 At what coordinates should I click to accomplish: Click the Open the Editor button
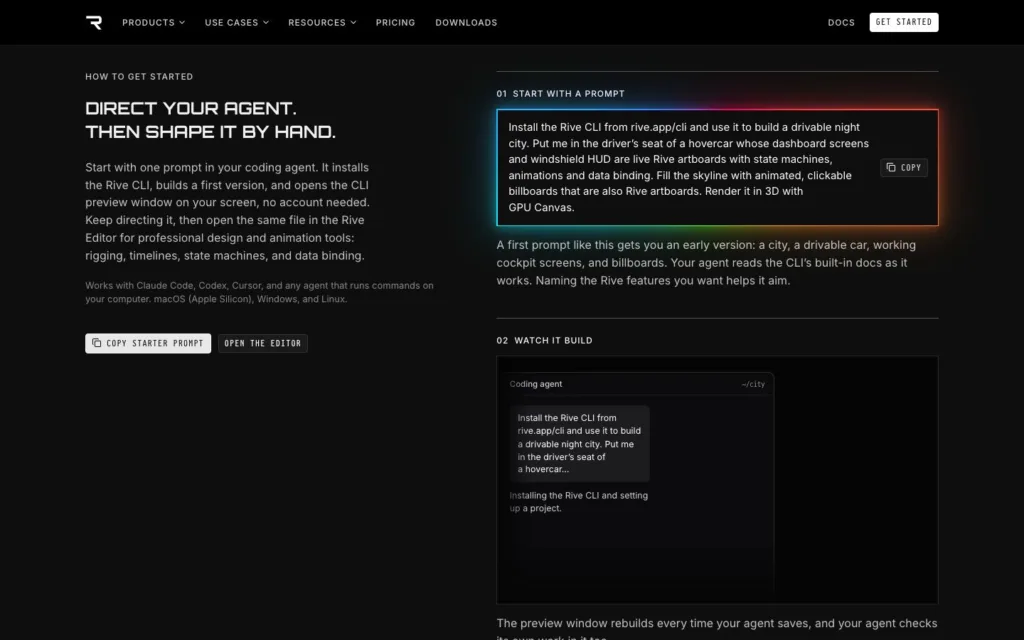[263, 344]
